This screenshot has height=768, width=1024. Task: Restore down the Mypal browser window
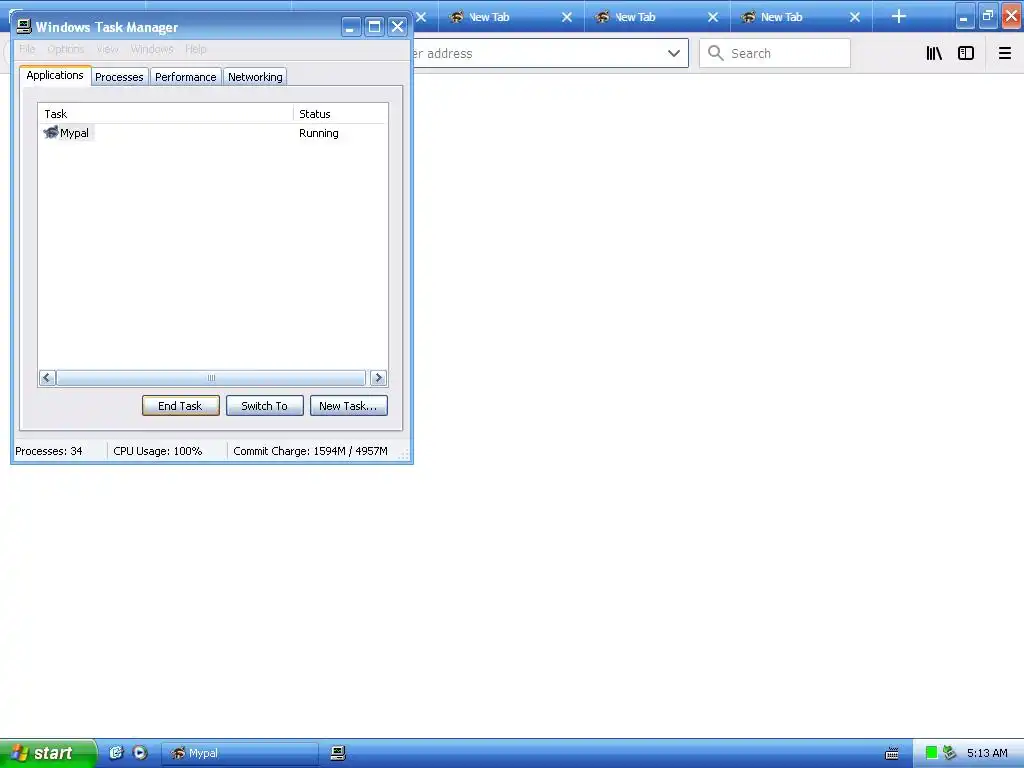987,16
